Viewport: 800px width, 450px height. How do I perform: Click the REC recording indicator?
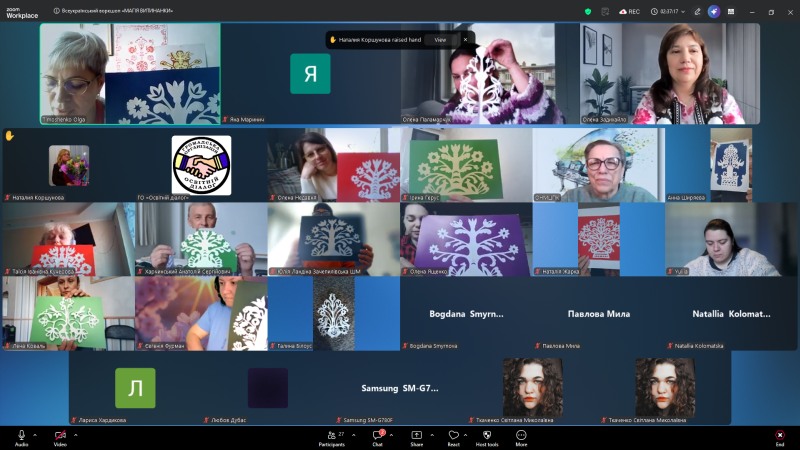pos(630,11)
